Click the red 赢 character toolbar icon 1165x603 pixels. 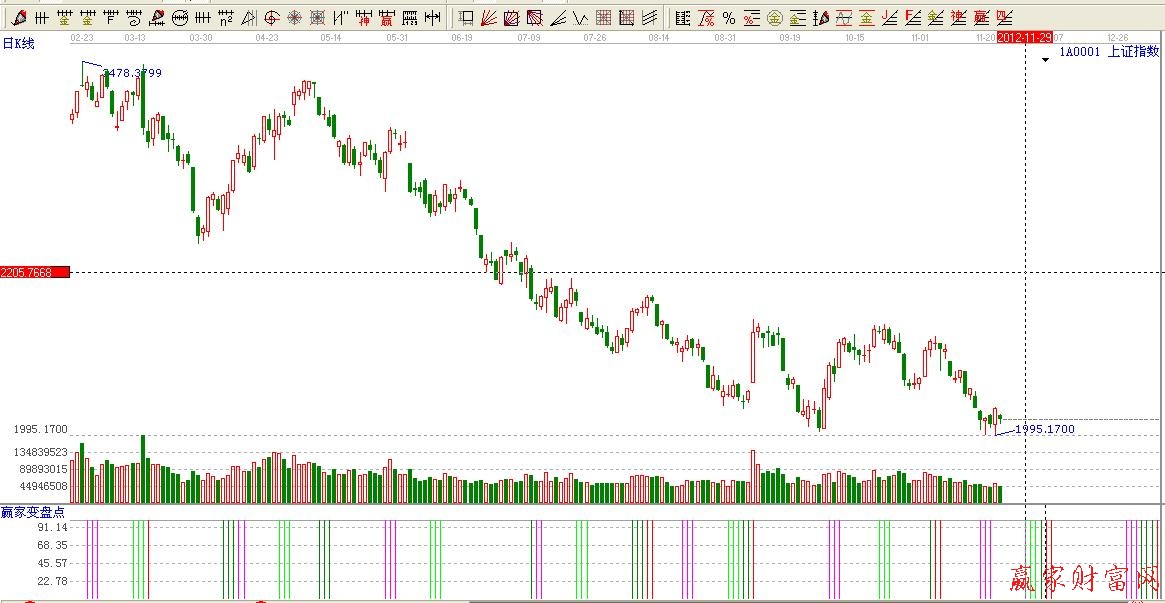coord(385,17)
